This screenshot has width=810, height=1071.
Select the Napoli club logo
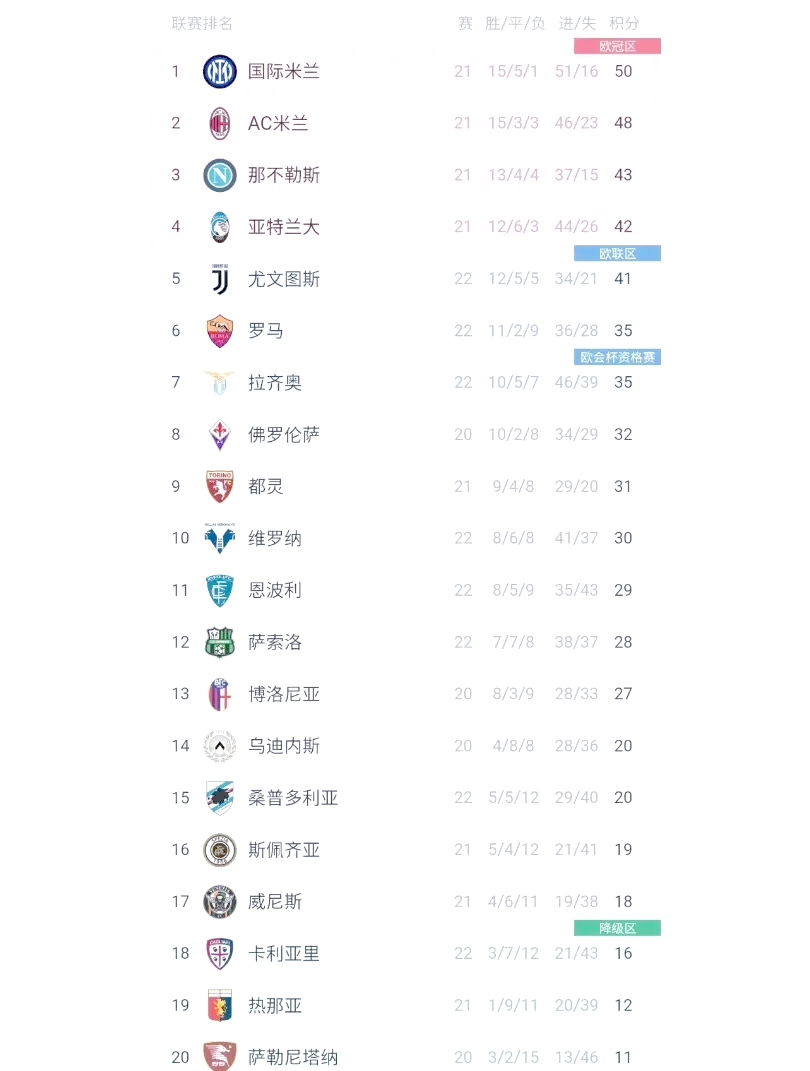220,175
